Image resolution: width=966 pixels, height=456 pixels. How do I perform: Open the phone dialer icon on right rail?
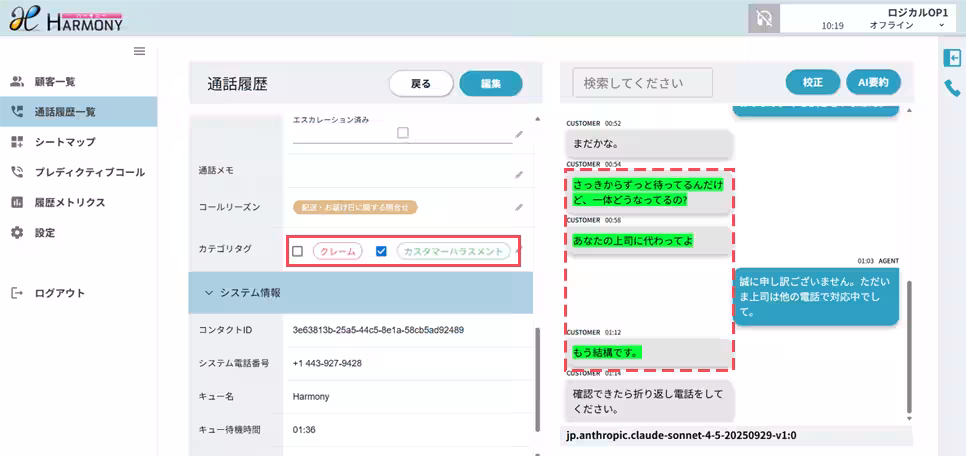(952, 89)
